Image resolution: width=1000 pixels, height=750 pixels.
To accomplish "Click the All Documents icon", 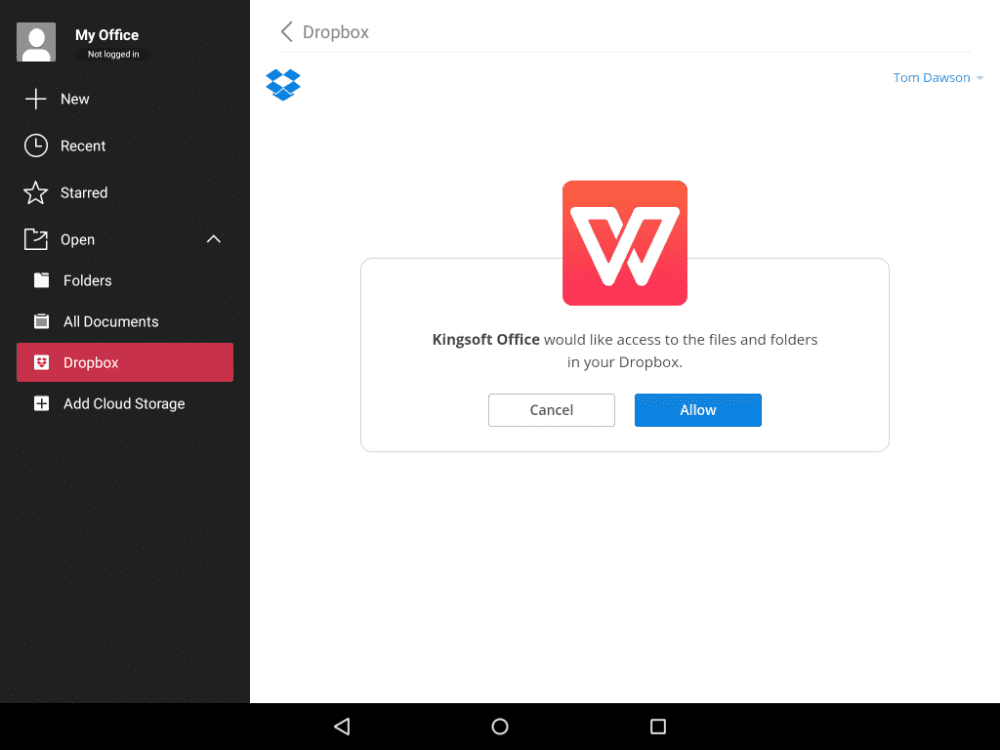I will point(41,321).
